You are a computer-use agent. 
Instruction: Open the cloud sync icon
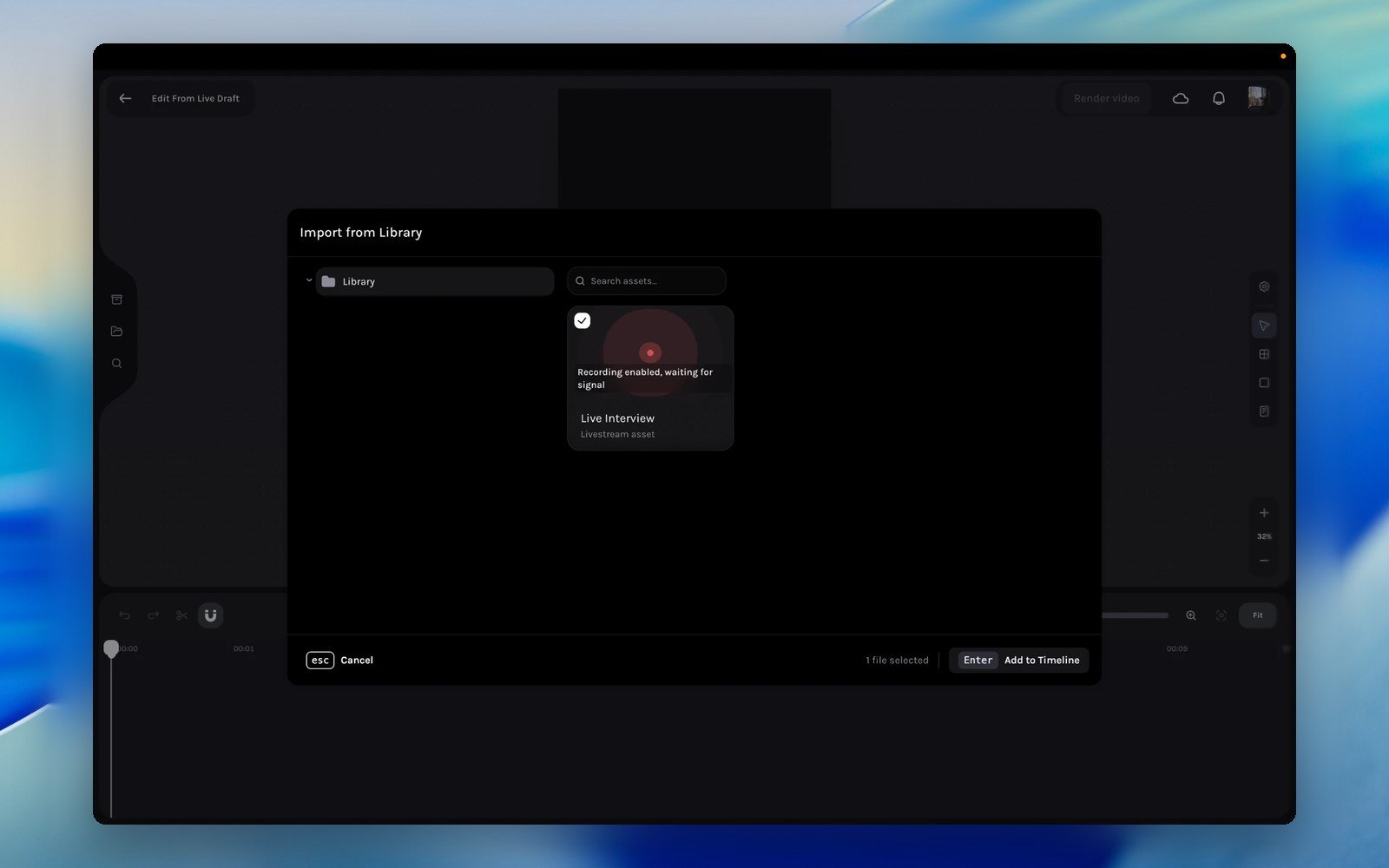point(1181,98)
